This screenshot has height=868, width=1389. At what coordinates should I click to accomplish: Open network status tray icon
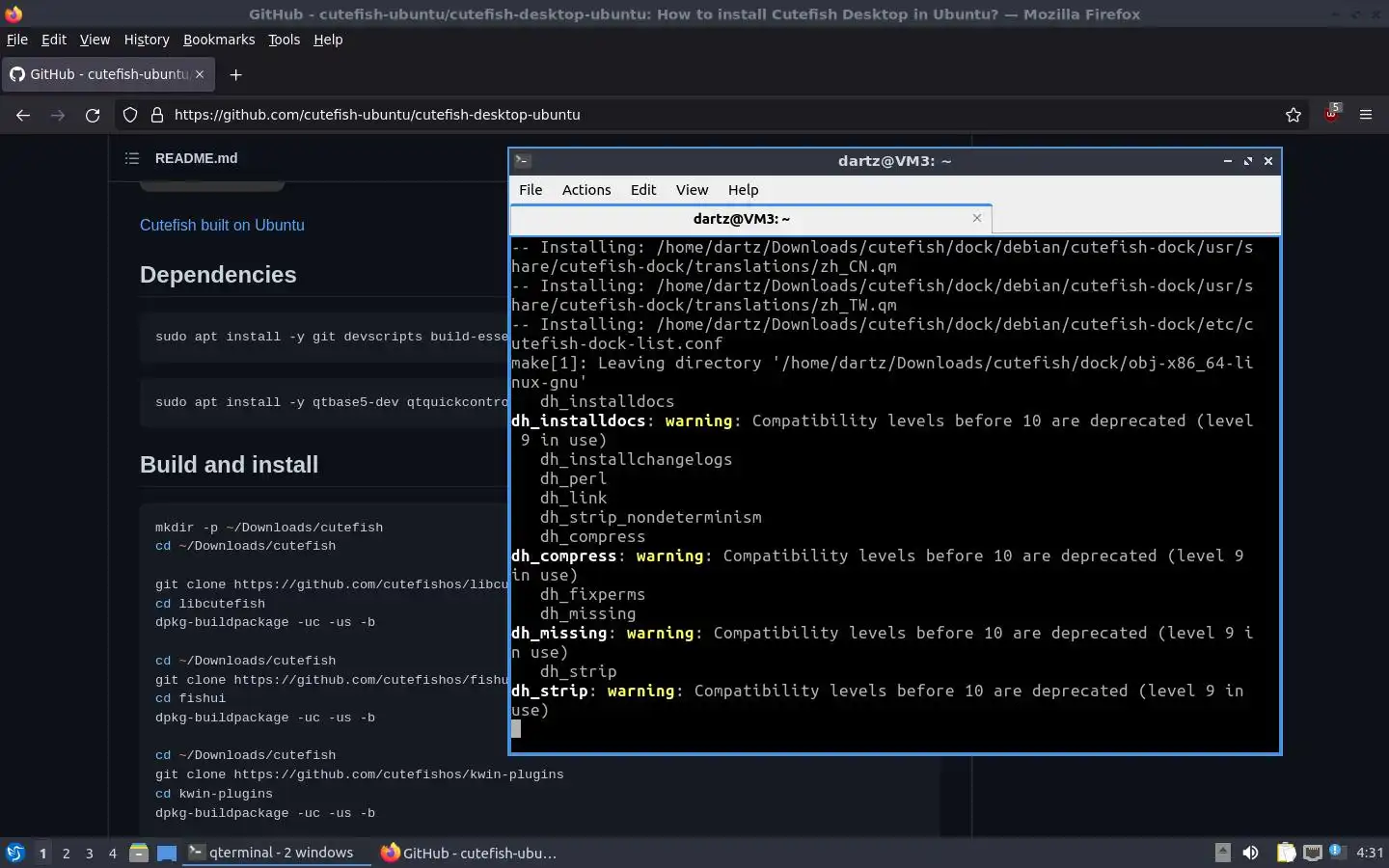[x=1313, y=853]
